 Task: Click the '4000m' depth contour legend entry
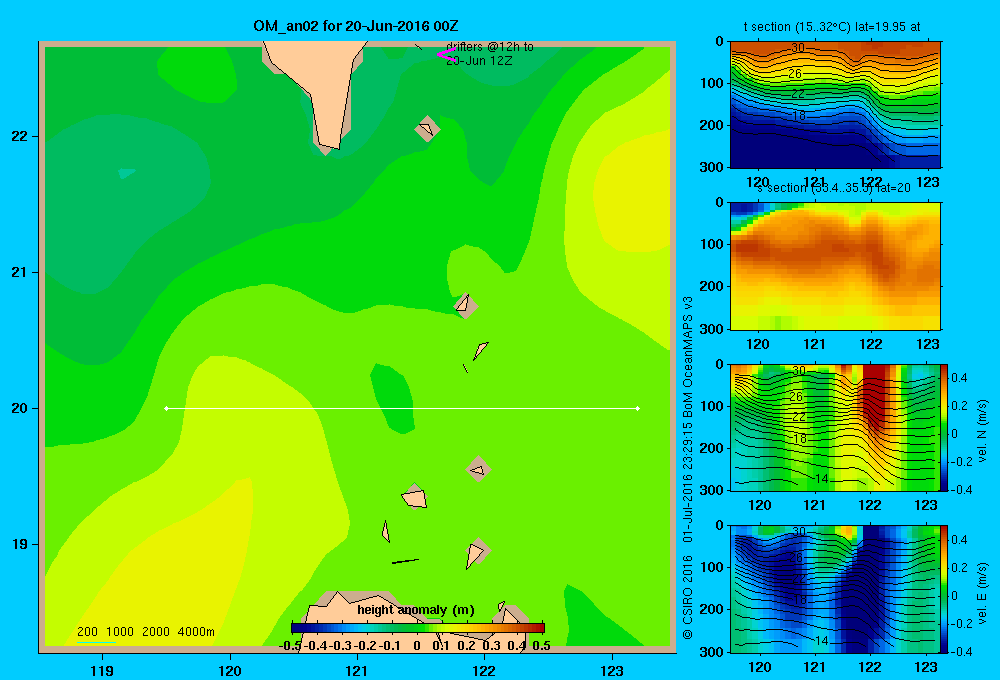pyautogui.click(x=196, y=632)
